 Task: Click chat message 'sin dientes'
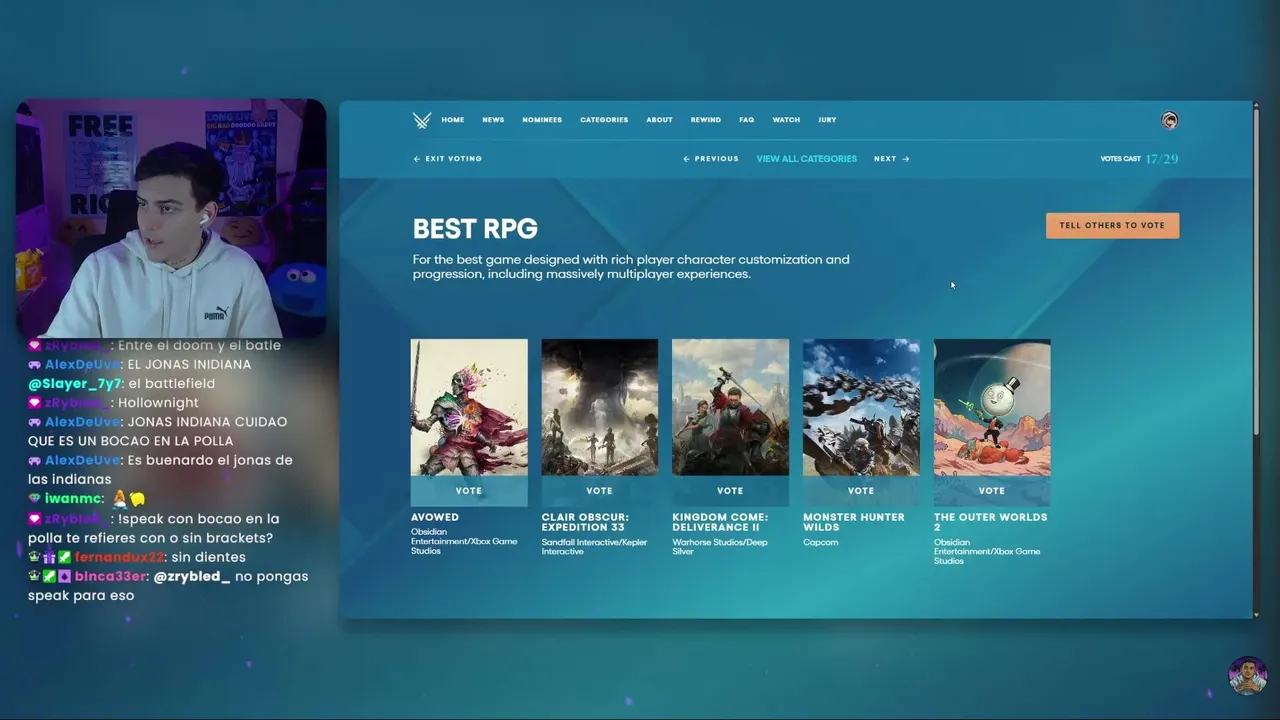tap(208, 557)
